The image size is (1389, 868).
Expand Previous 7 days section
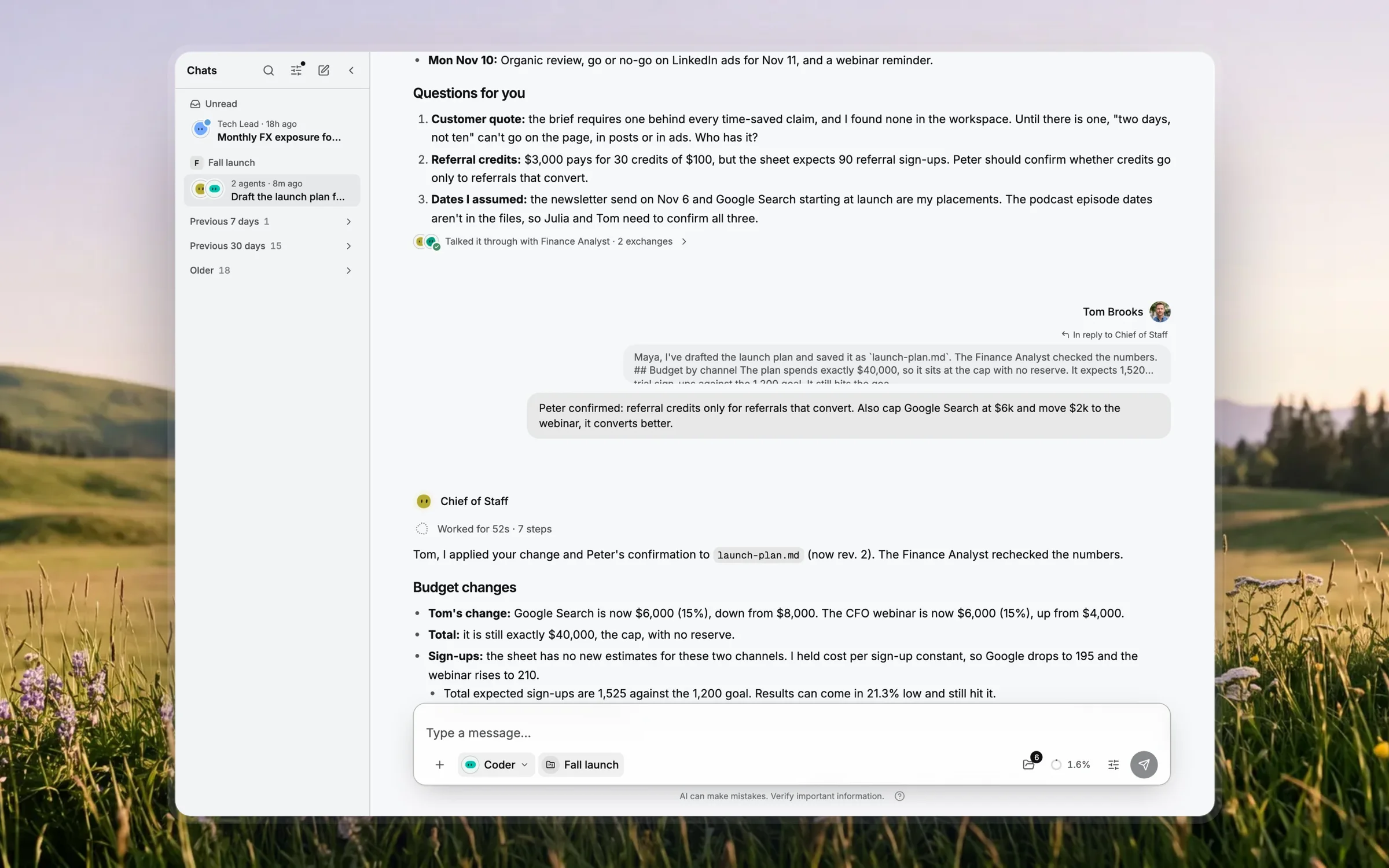tap(272, 222)
